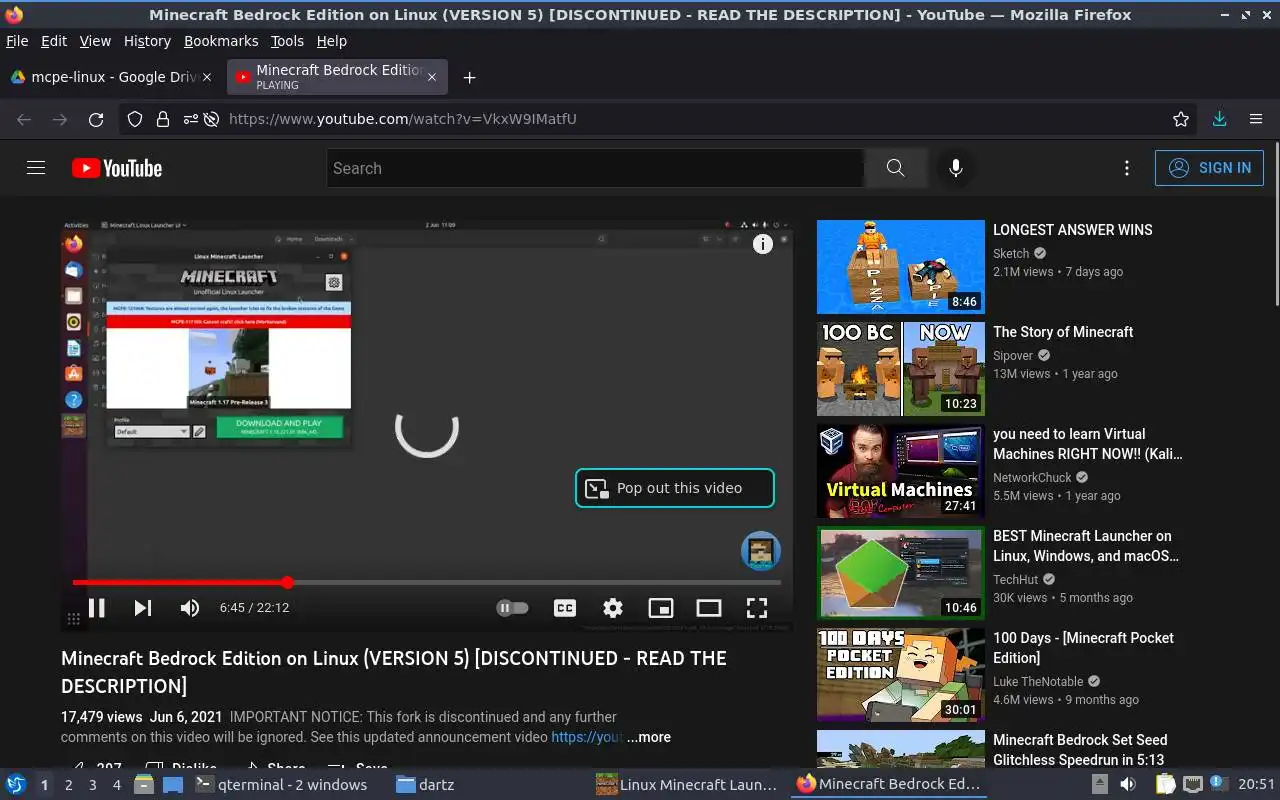Reload the page
The width and height of the screenshot is (1280, 800).
click(96, 119)
